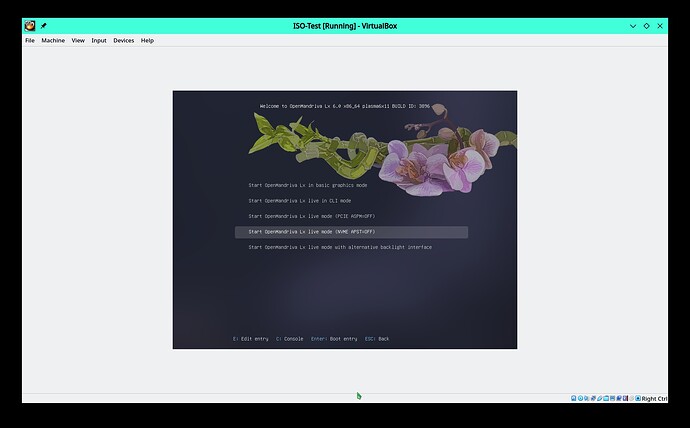Close the ISO-Test VirtualBox window
Viewport: 690px width, 428px height.
coord(660,26)
